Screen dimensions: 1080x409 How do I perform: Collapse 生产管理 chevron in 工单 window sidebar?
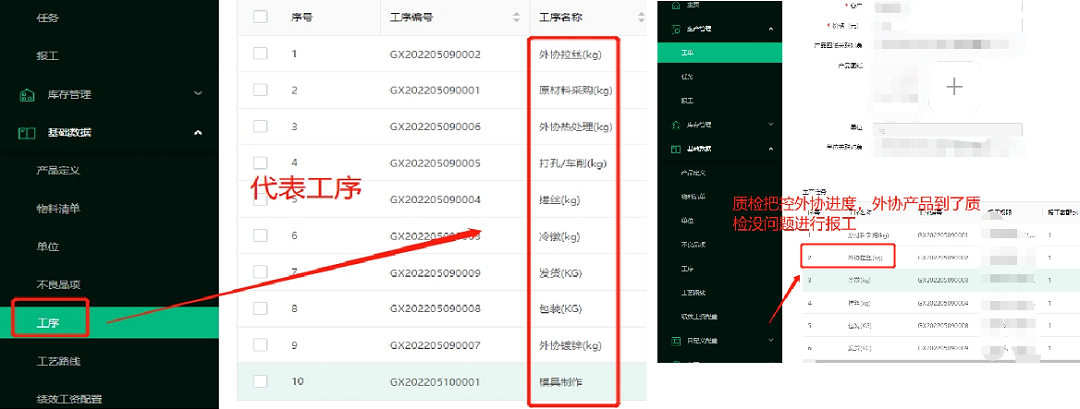tap(771, 29)
